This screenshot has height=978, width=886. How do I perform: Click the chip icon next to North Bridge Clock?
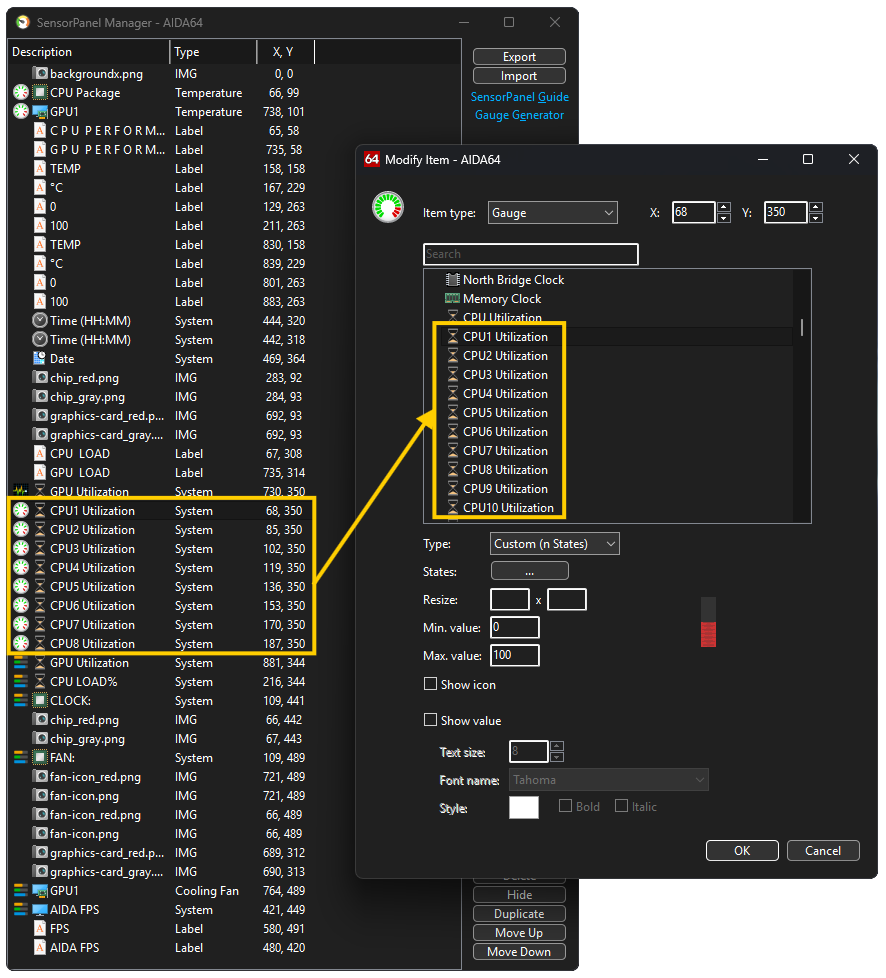click(x=453, y=280)
